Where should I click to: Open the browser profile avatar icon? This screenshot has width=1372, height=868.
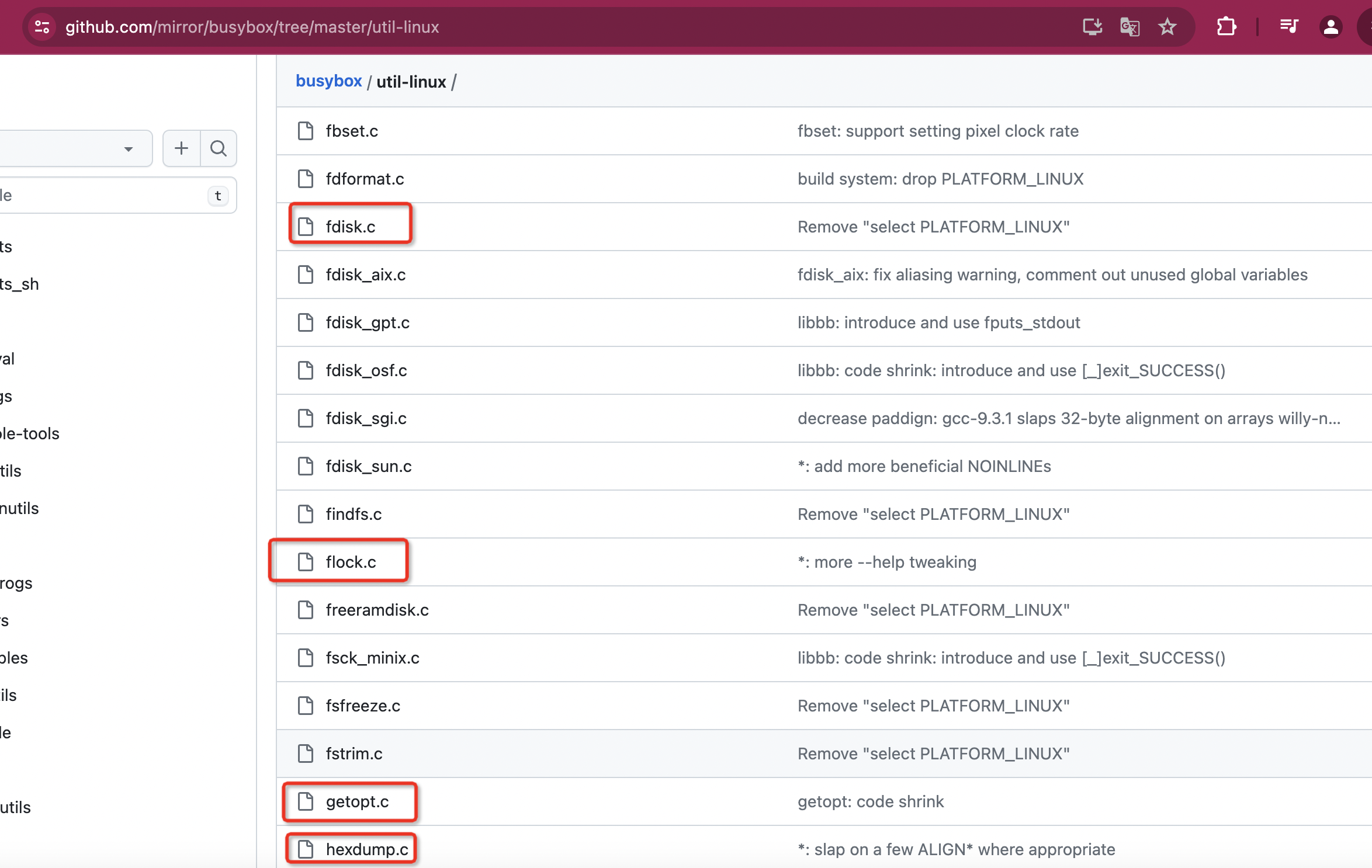coord(1331,27)
